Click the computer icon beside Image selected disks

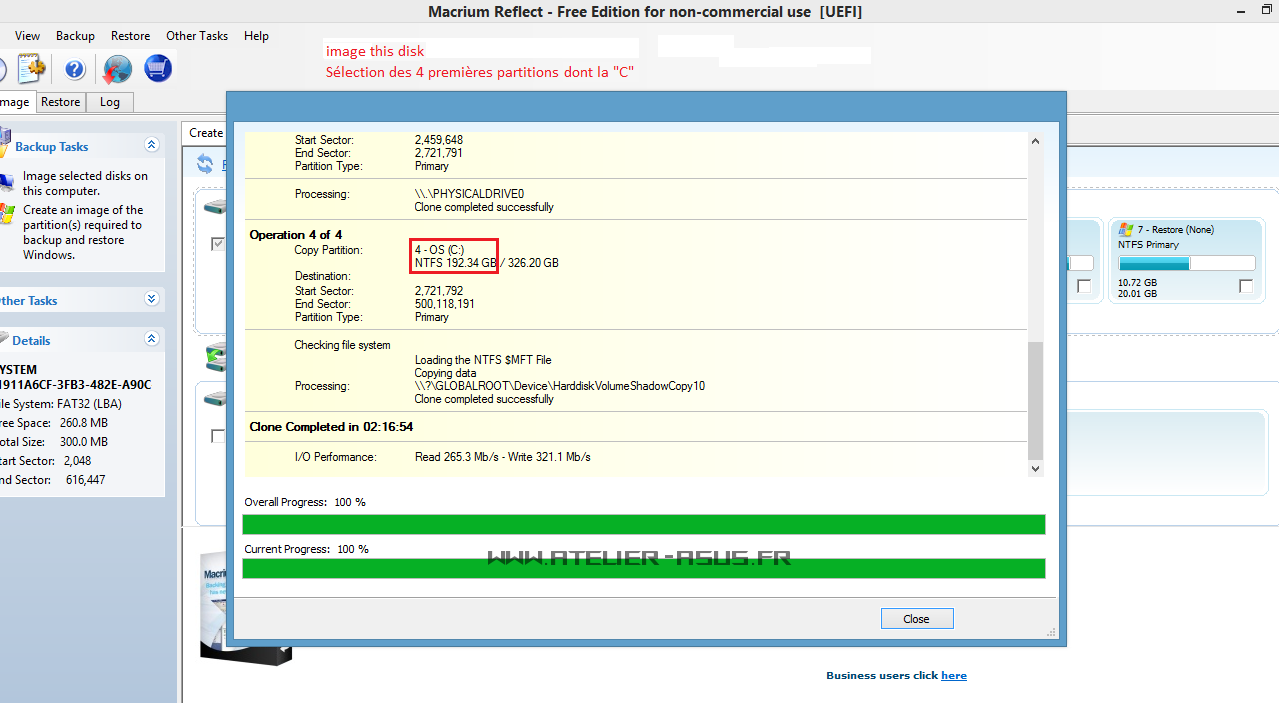[8, 179]
